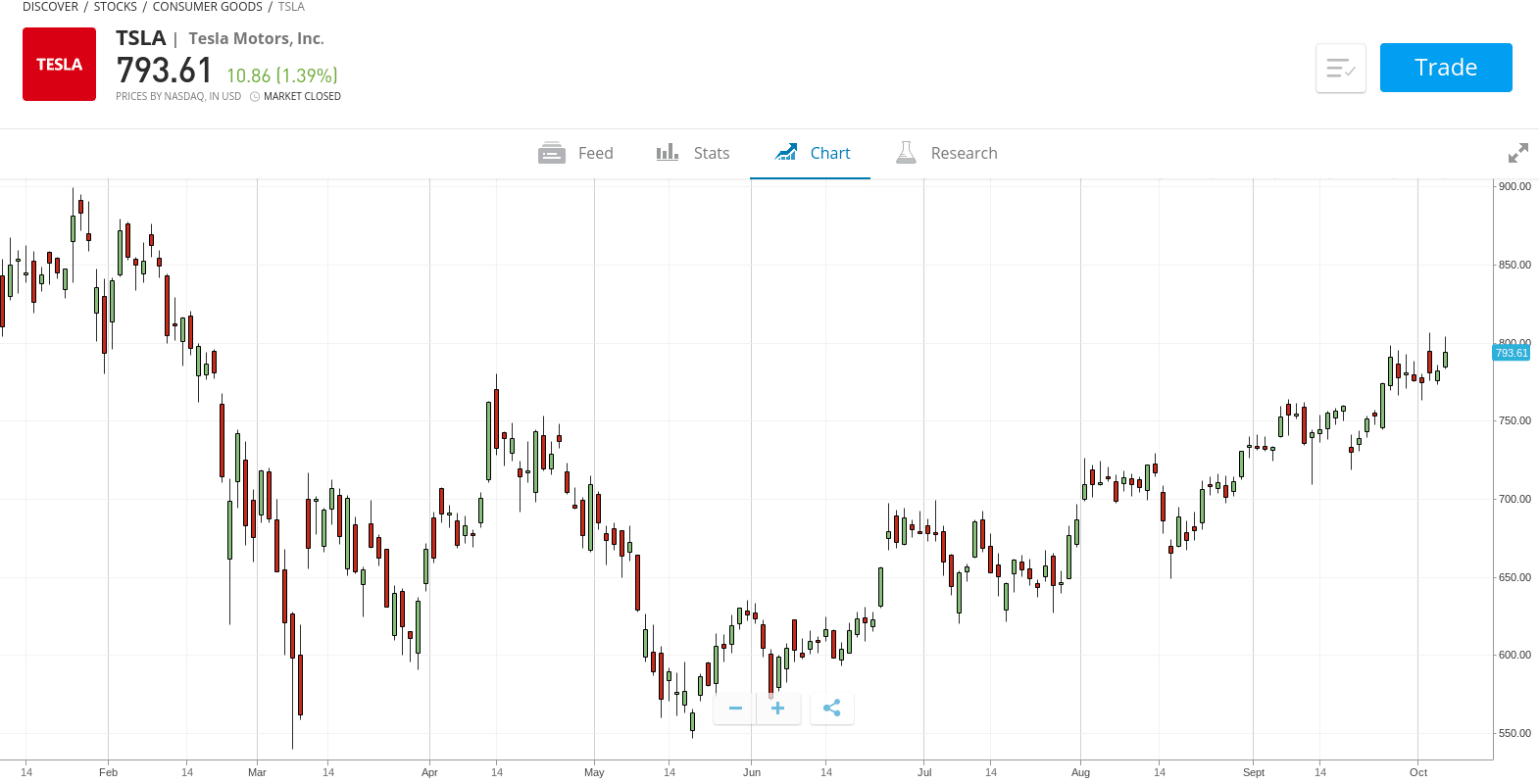Click the 793.61 price label on axis
The image size is (1539, 784).
[1512, 353]
